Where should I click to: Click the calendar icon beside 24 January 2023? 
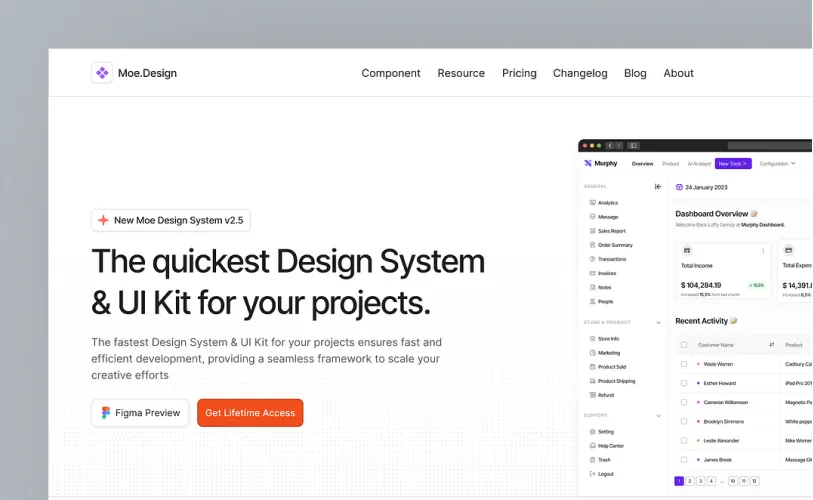tap(680, 187)
